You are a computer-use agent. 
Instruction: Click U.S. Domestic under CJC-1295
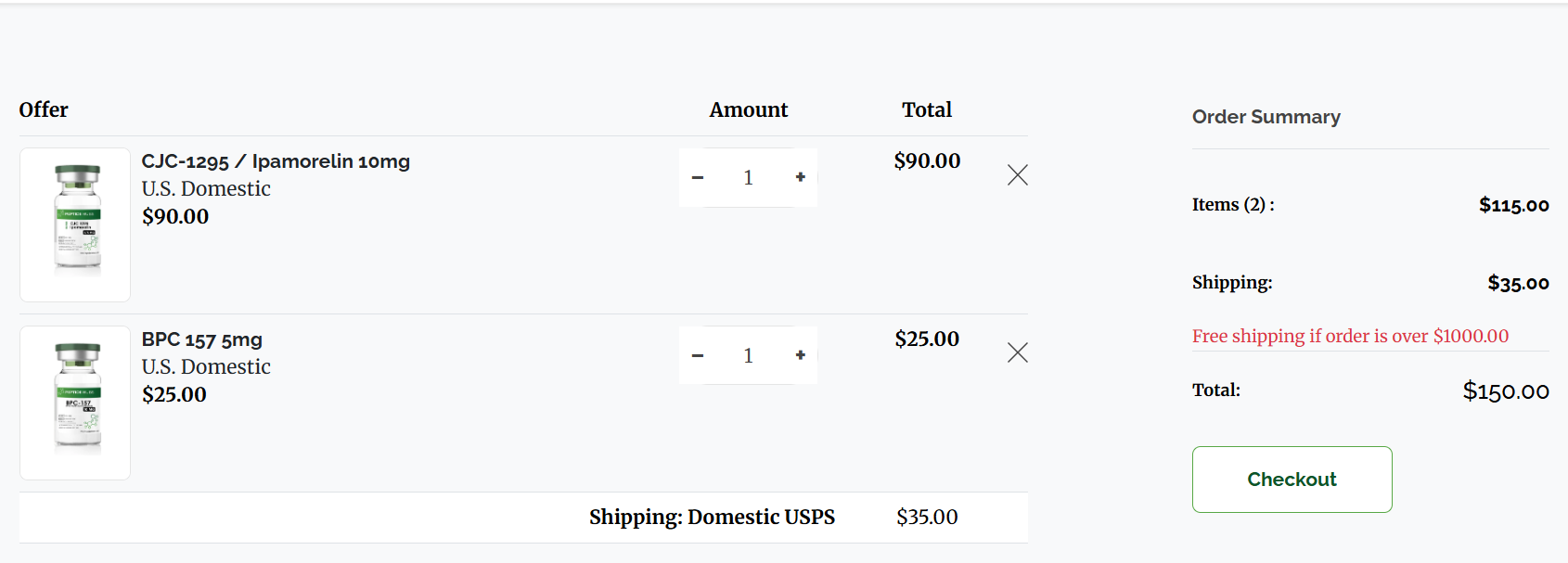[206, 189]
